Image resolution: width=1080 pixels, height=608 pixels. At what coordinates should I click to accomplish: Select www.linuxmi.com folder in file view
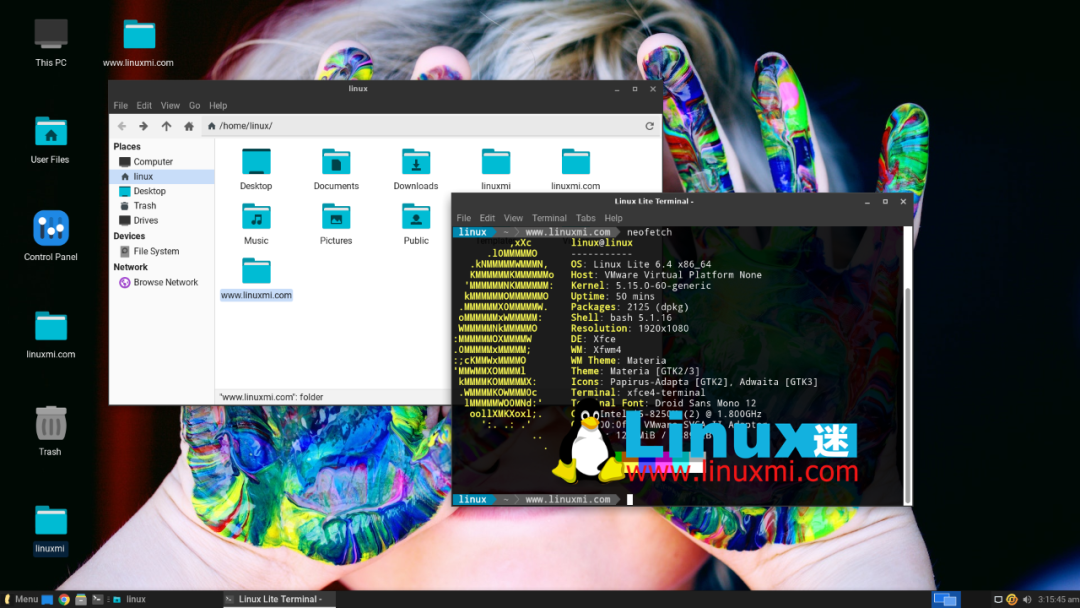tap(256, 279)
